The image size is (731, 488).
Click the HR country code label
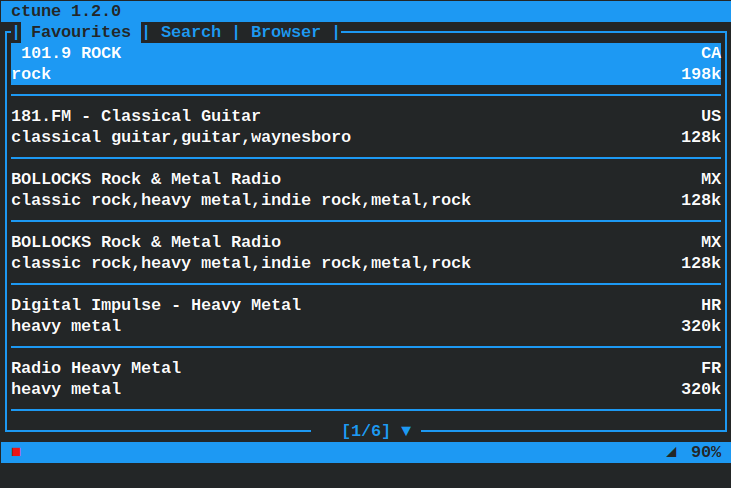[711, 305]
